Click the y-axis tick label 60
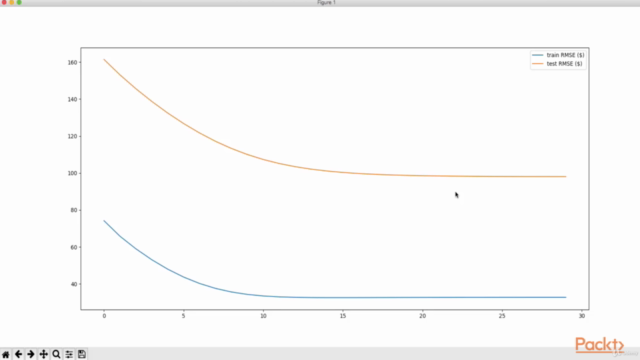This screenshot has width=640, height=360. pos(74,247)
